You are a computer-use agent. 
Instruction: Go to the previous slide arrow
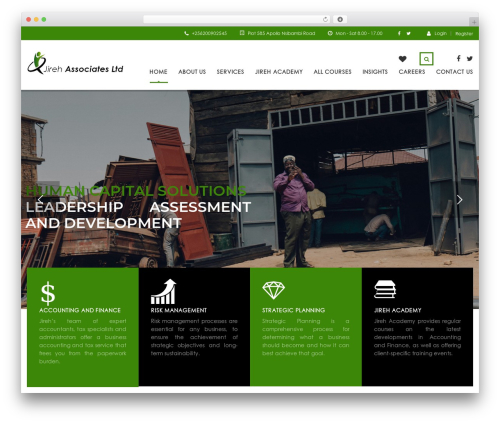(x=40, y=200)
